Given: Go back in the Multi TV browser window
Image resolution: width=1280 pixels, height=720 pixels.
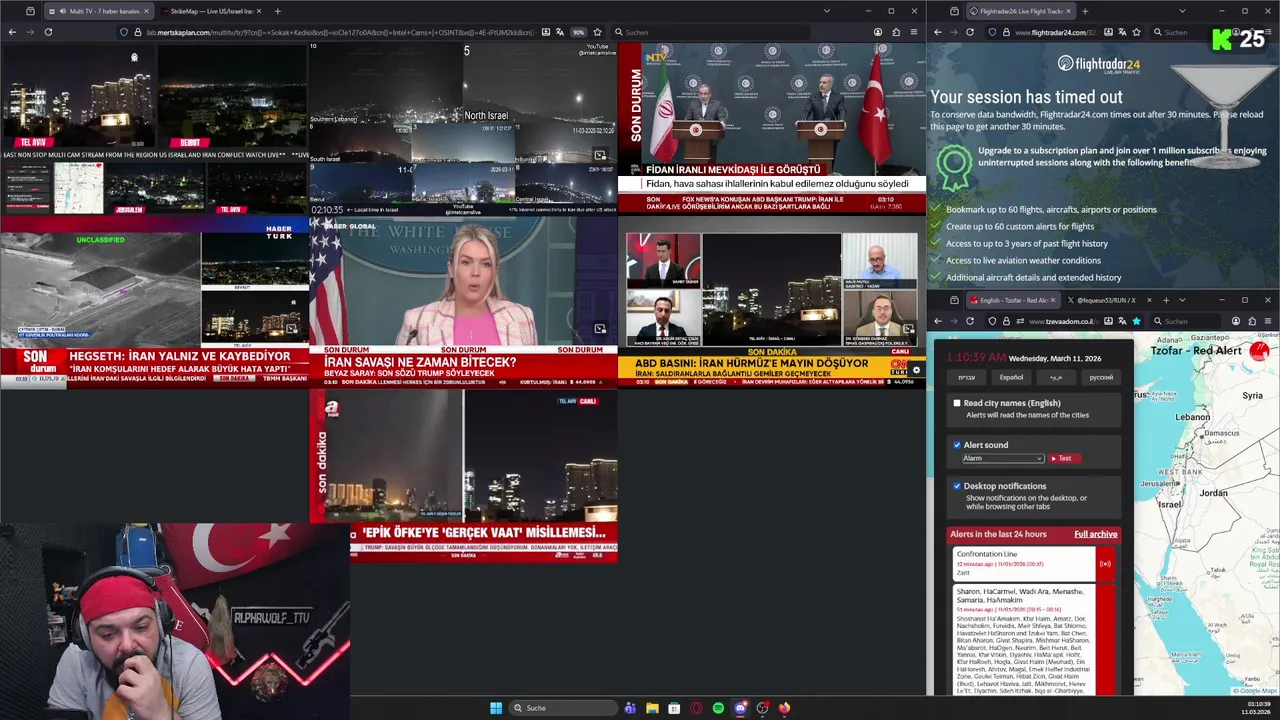Looking at the screenshot, I should click(12, 32).
